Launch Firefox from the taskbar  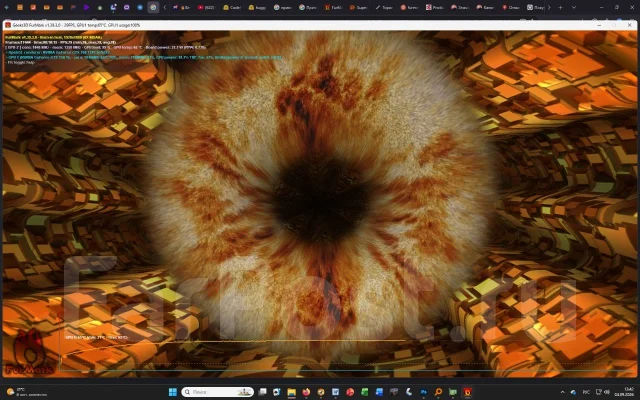point(306,392)
